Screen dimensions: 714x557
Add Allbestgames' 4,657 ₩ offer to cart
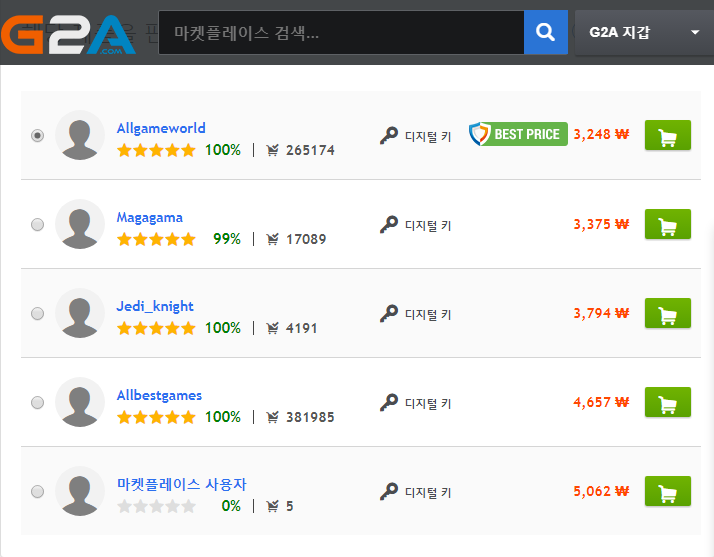pos(668,402)
